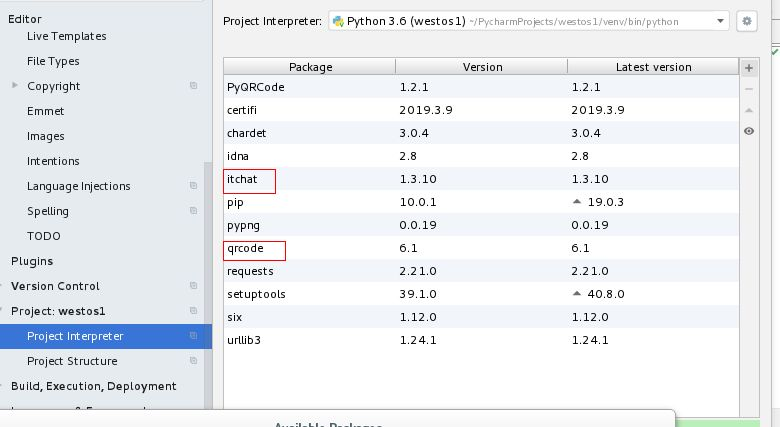This screenshot has height=427, width=780.
Task: Expand the Copyright settings node
Action: pos(15,86)
